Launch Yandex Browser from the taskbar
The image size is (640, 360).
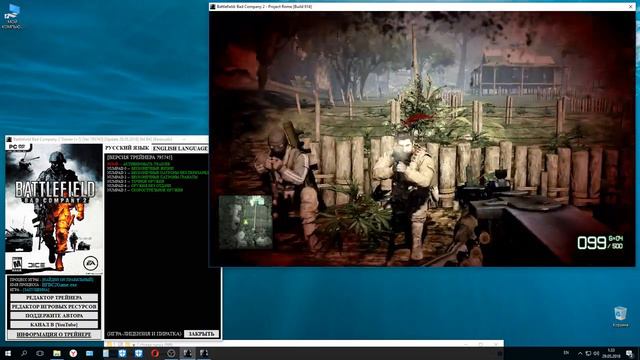point(73,353)
